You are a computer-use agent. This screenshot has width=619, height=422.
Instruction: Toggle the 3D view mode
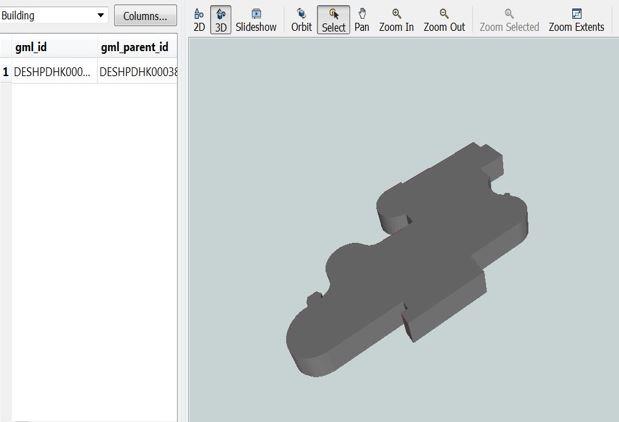click(x=221, y=20)
